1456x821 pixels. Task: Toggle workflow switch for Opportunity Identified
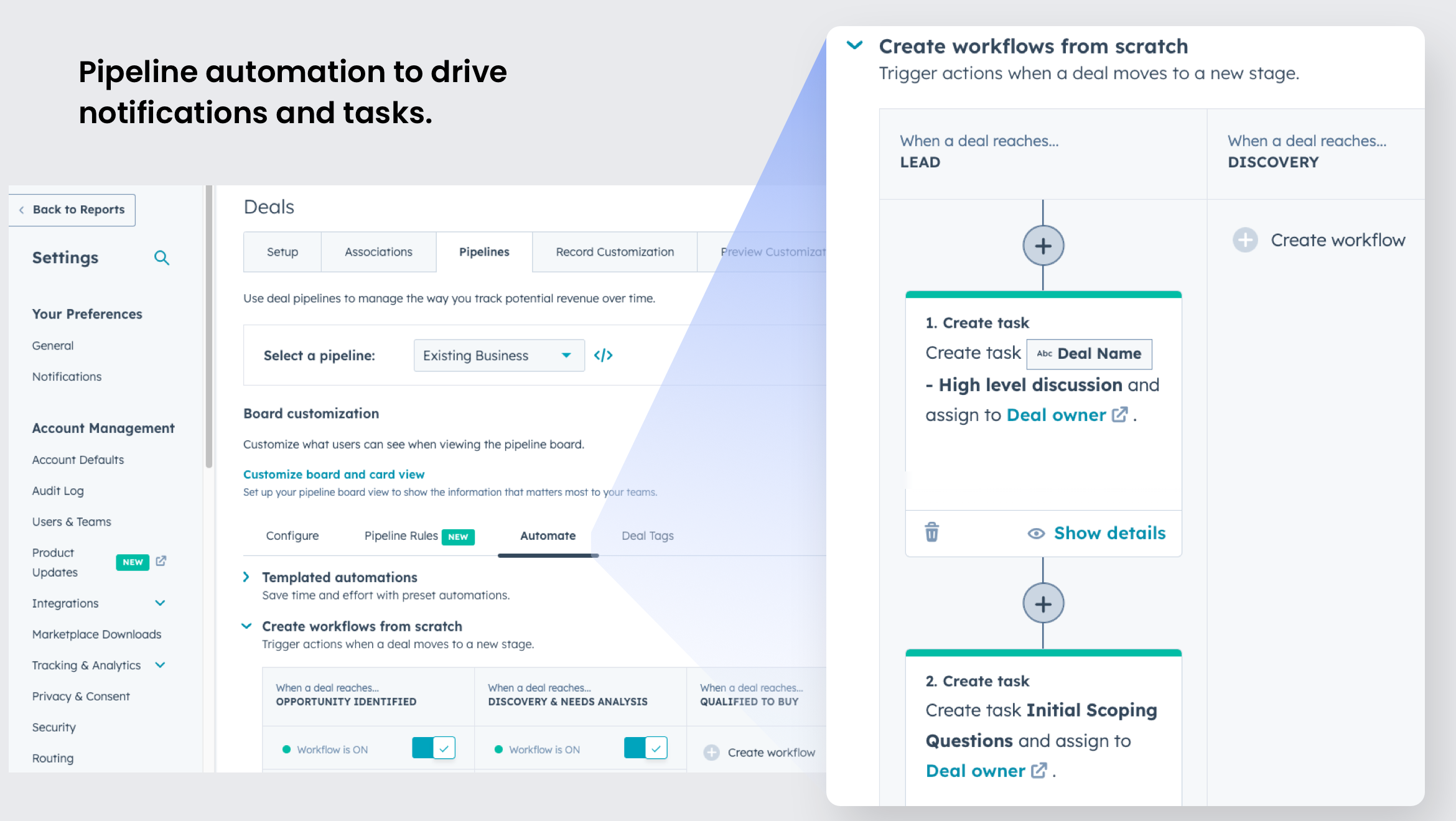434,748
